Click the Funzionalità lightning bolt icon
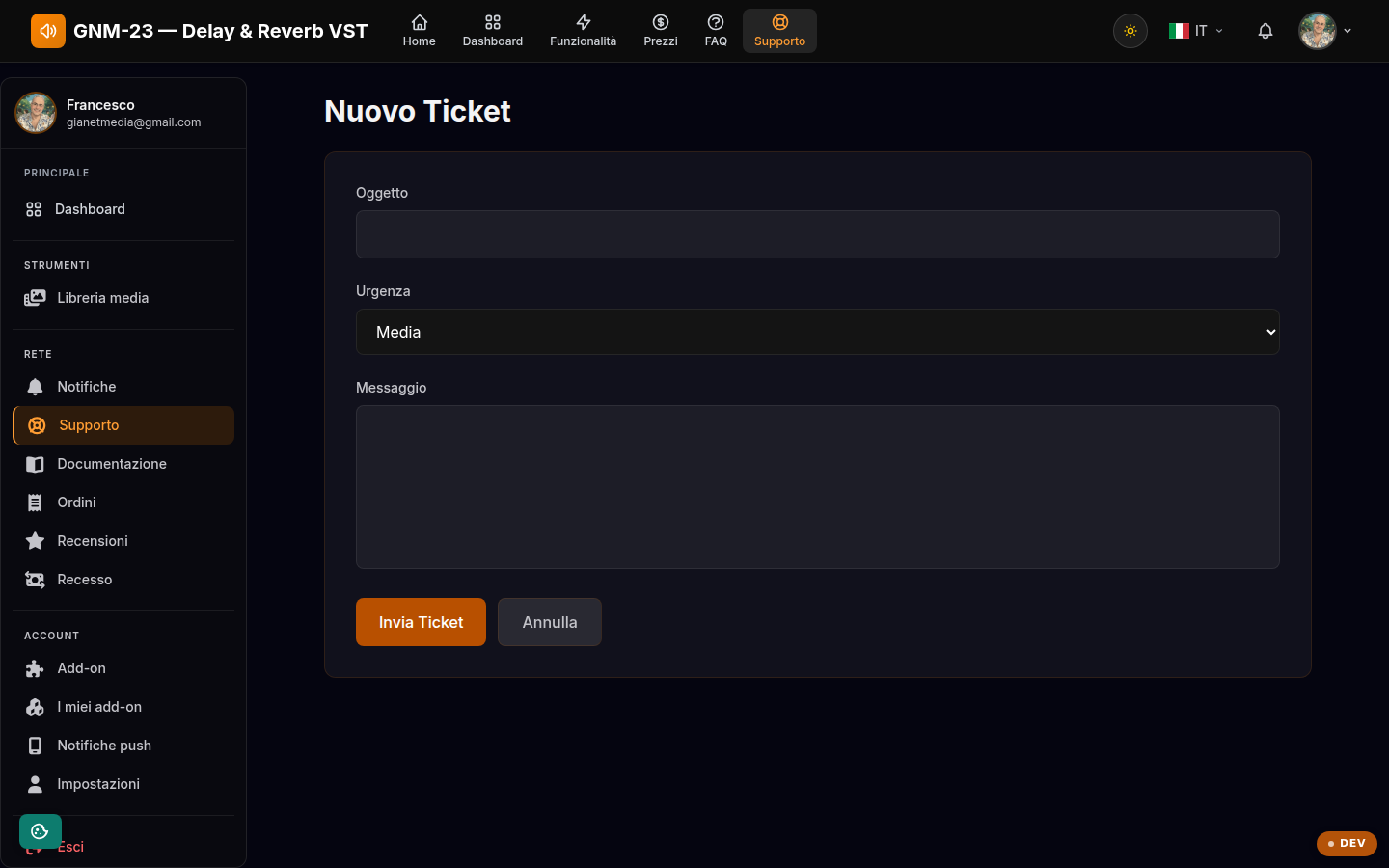This screenshot has width=1389, height=868. click(x=584, y=22)
